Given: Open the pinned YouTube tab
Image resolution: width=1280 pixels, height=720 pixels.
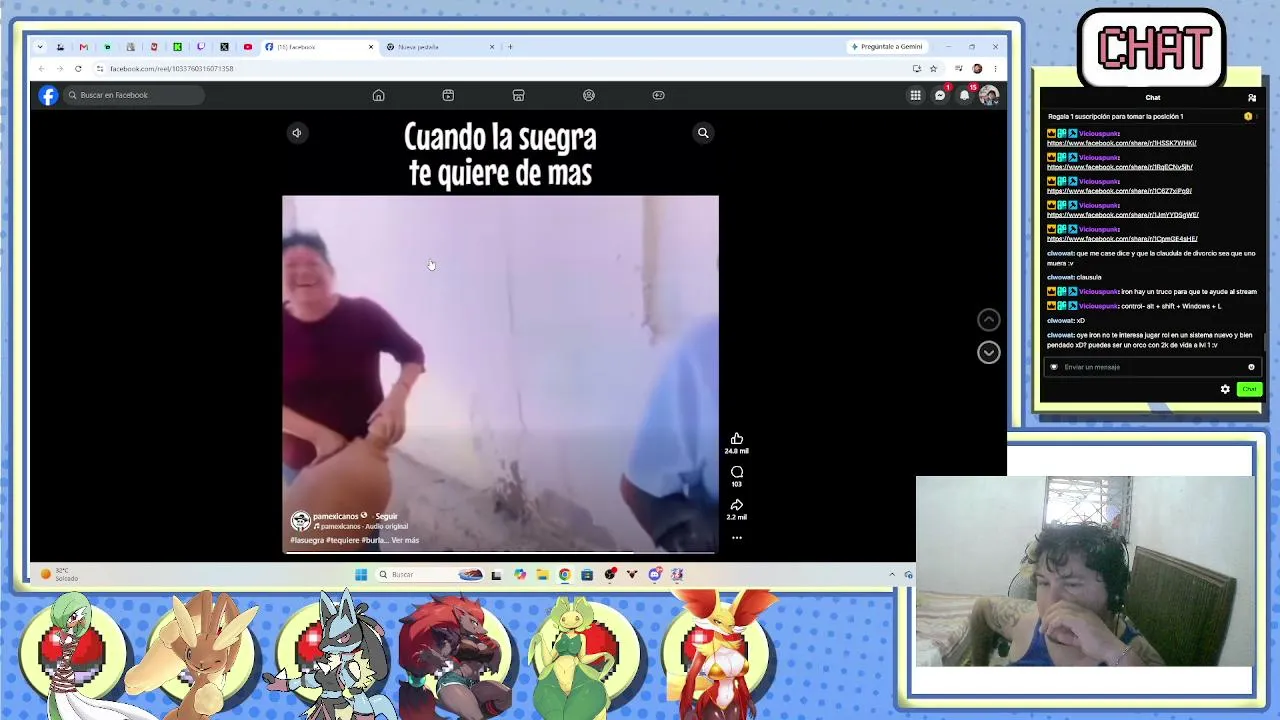Looking at the screenshot, I should pos(248,47).
